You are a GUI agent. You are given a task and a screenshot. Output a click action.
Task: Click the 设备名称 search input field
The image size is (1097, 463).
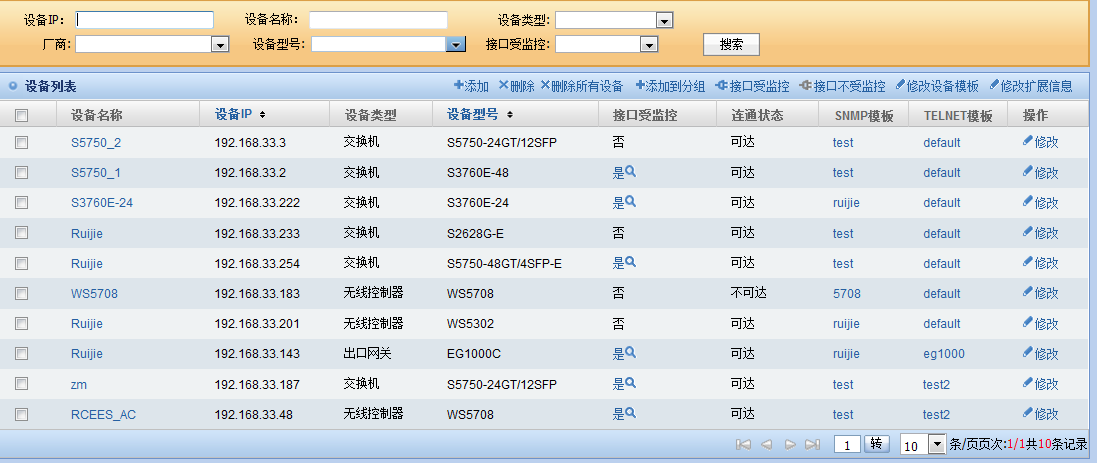coord(378,20)
